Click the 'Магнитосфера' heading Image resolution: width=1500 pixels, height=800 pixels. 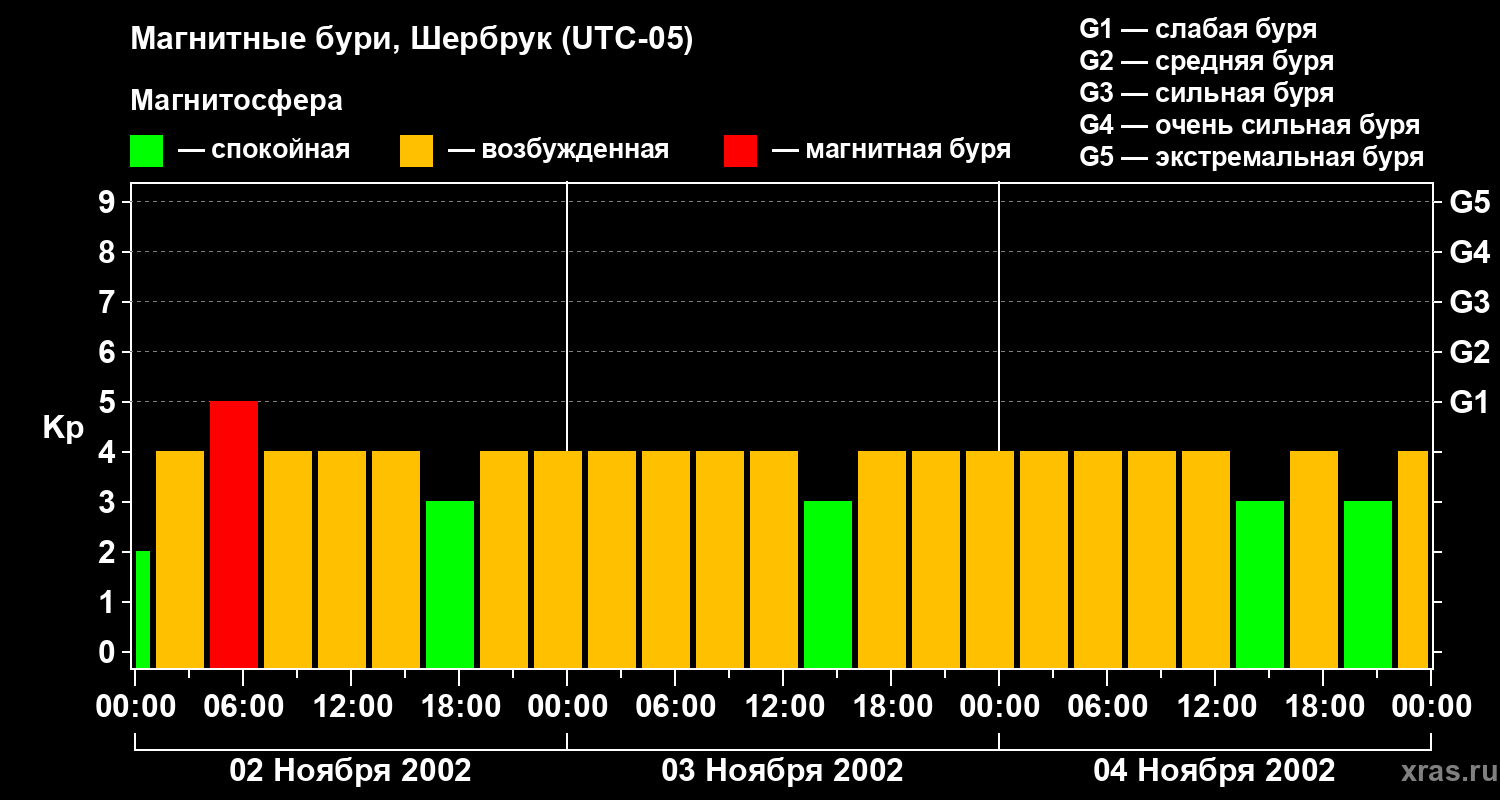tap(236, 101)
